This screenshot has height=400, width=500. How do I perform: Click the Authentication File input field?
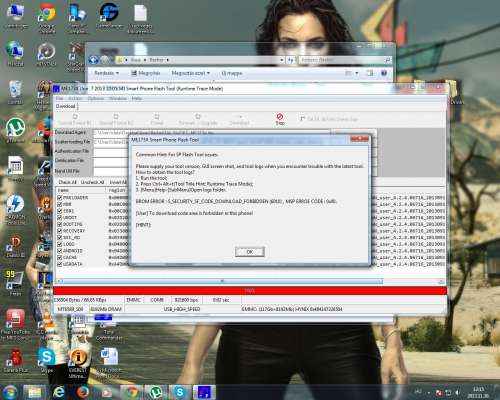point(111,152)
